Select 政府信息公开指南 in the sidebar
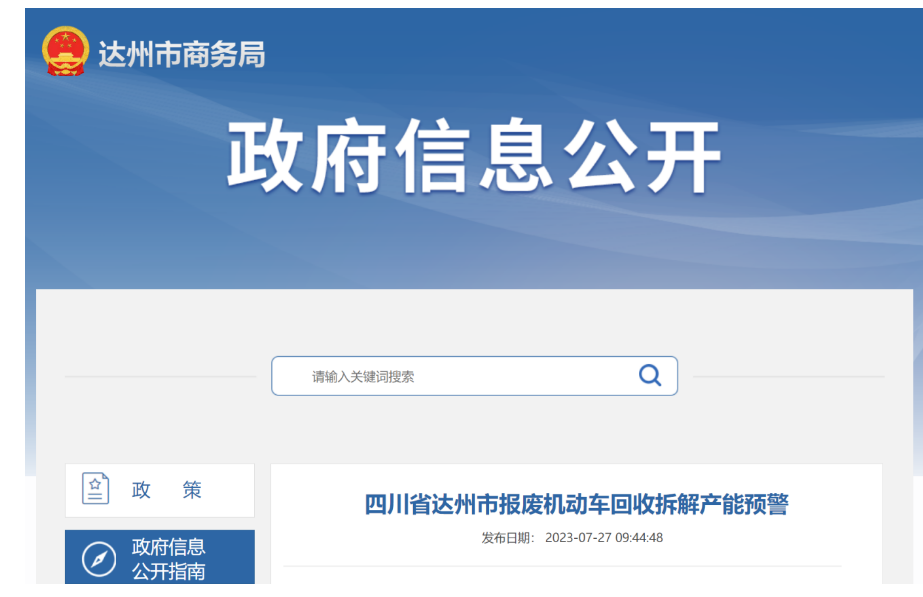The width and height of the screenshot is (923, 597). (x=168, y=558)
